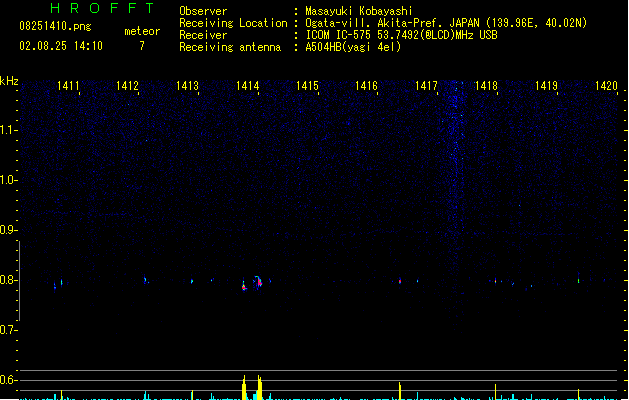Image resolution: width=629 pixels, height=400 pixels.
Task: Click the Receiving antenna label
Action: 230,47
